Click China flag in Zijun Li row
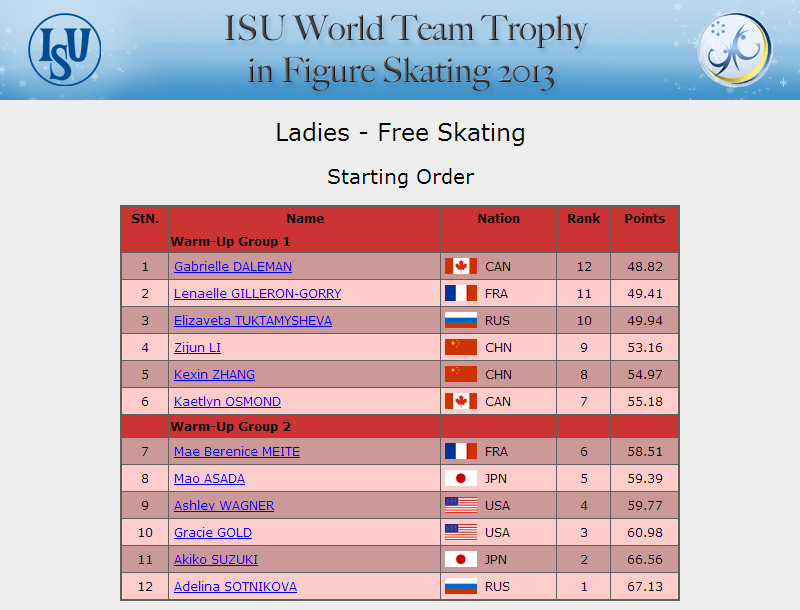800x610 pixels. pos(461,347)
